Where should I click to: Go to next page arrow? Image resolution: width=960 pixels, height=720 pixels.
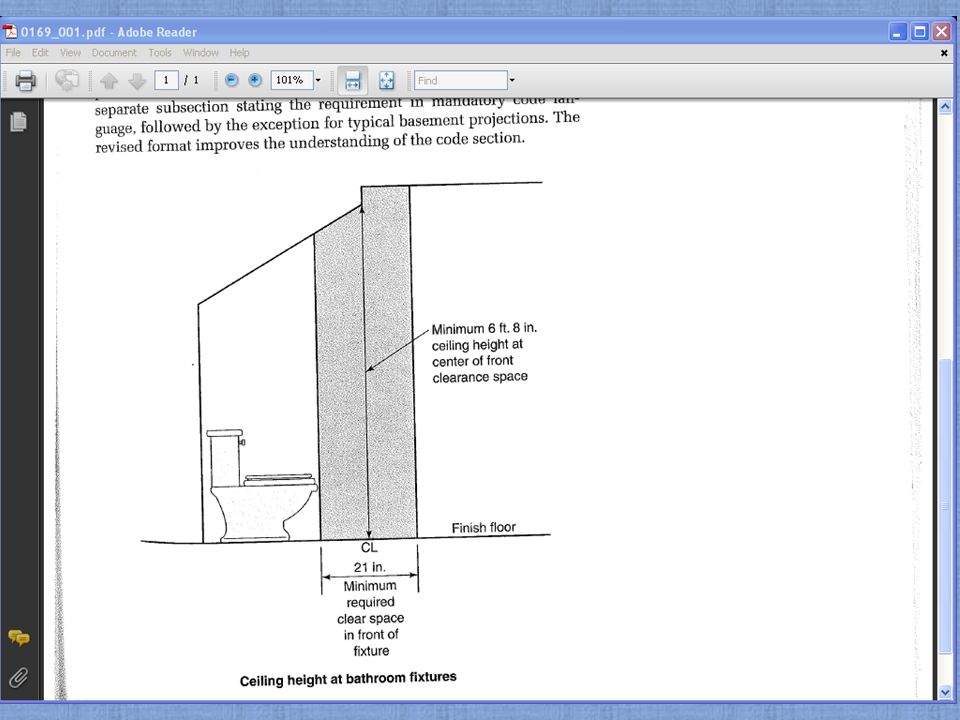(137, 80)
